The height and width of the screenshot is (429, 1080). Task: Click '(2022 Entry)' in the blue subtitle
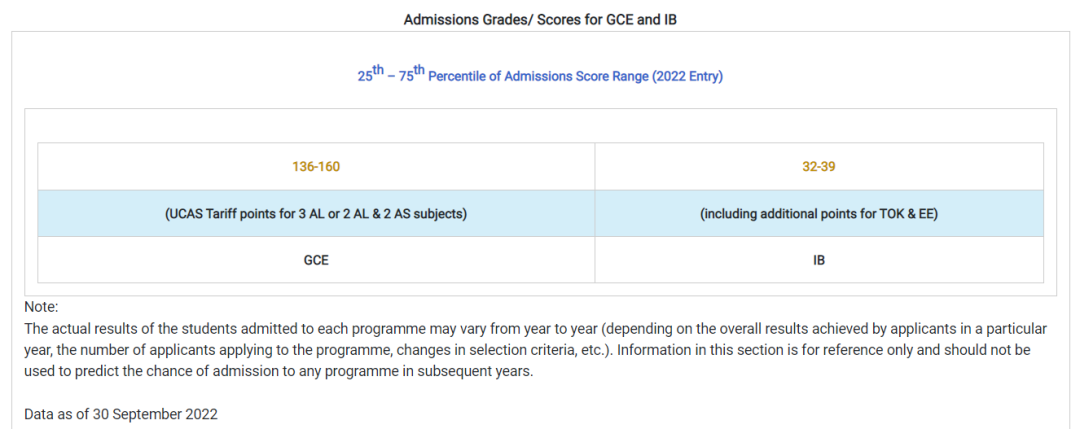[x=687, y=77]
